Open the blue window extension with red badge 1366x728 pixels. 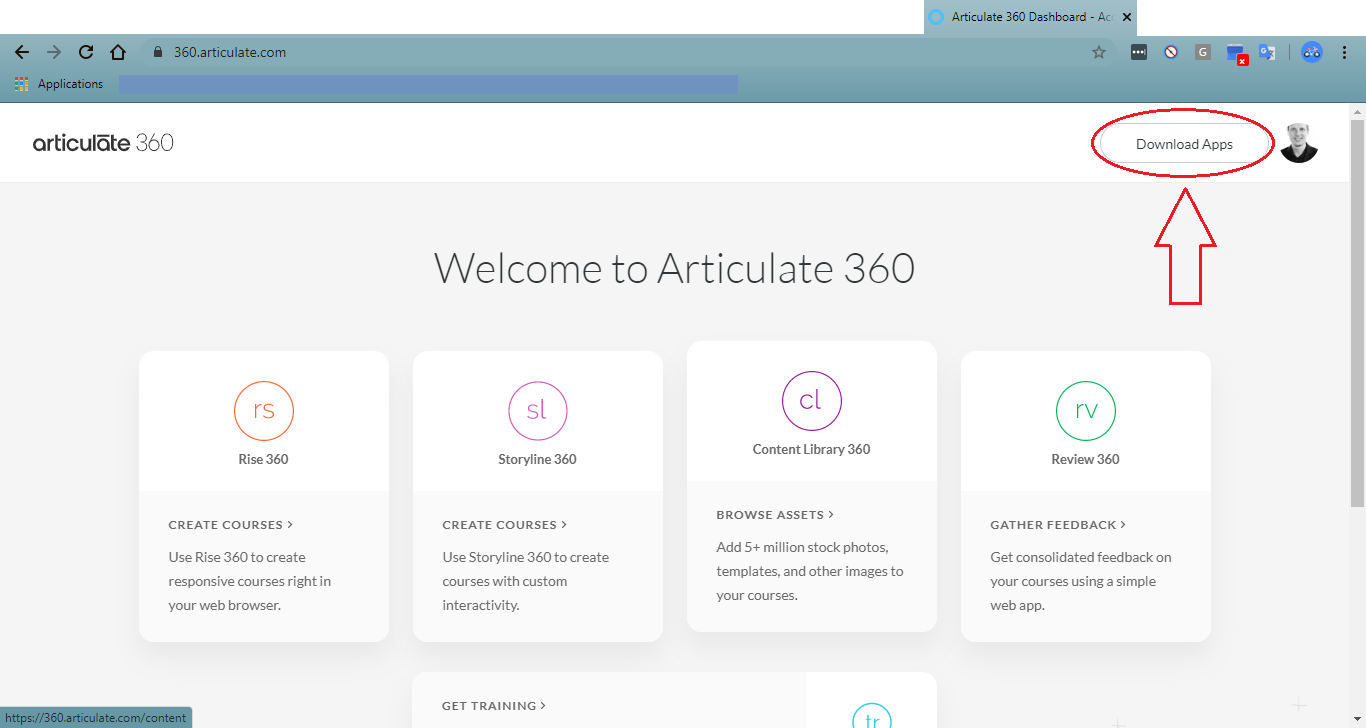1236,53
